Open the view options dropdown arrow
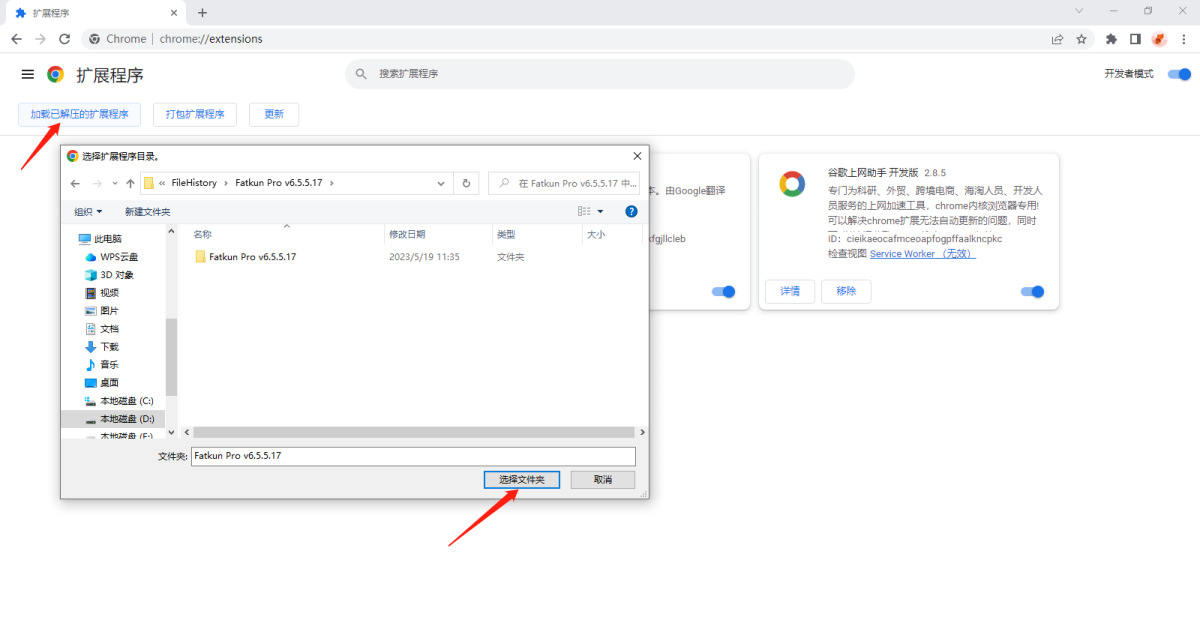Image resolution: width=1200 pixels, height=644 pixels. pos(600,211)
